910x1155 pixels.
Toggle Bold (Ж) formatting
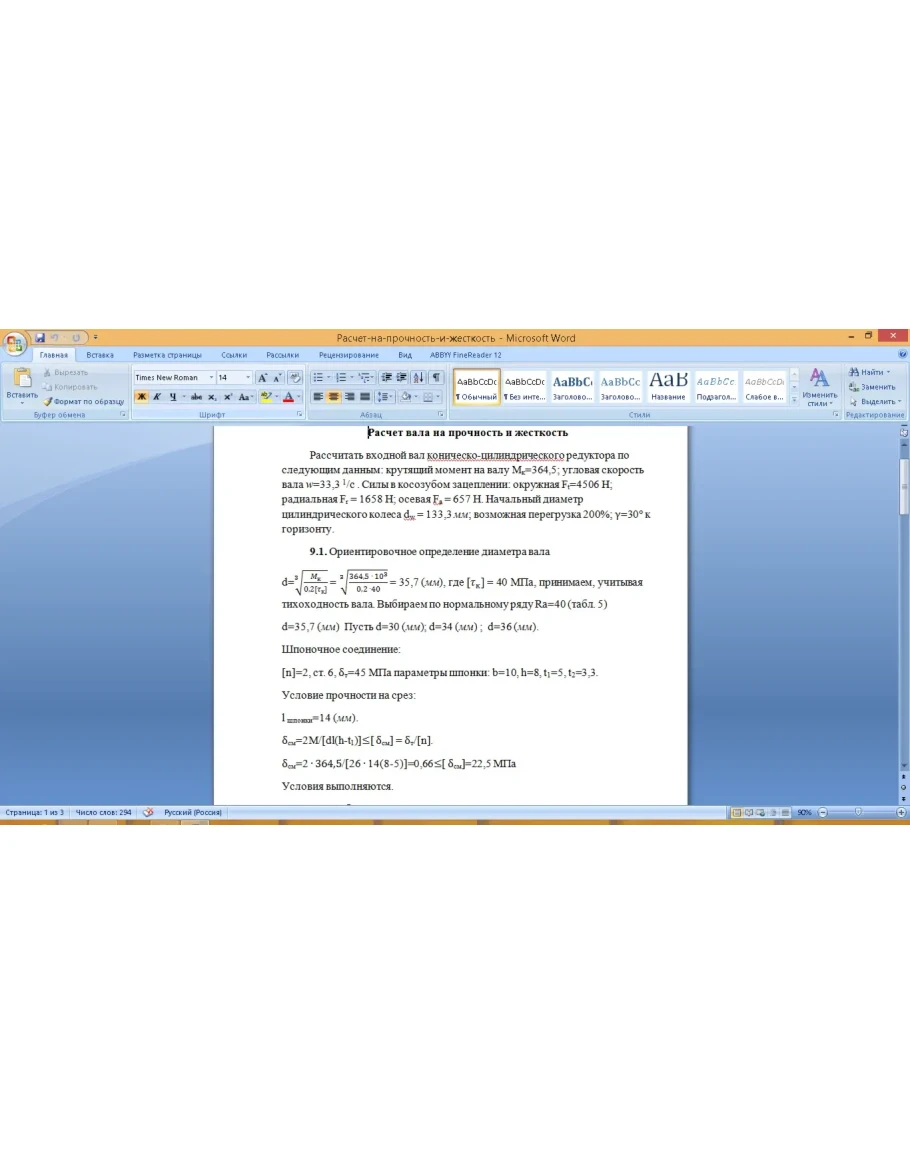[141, 397]
